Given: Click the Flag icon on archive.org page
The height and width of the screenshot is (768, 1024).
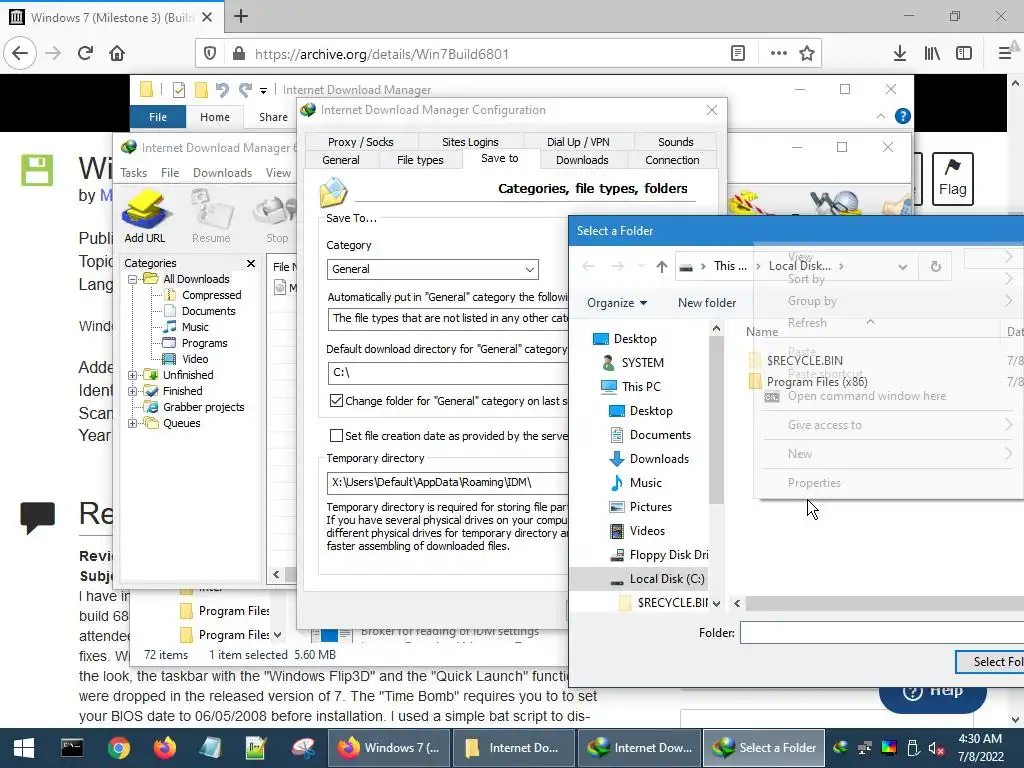Looking at the screenshot, I should click(x=952, y=178).
